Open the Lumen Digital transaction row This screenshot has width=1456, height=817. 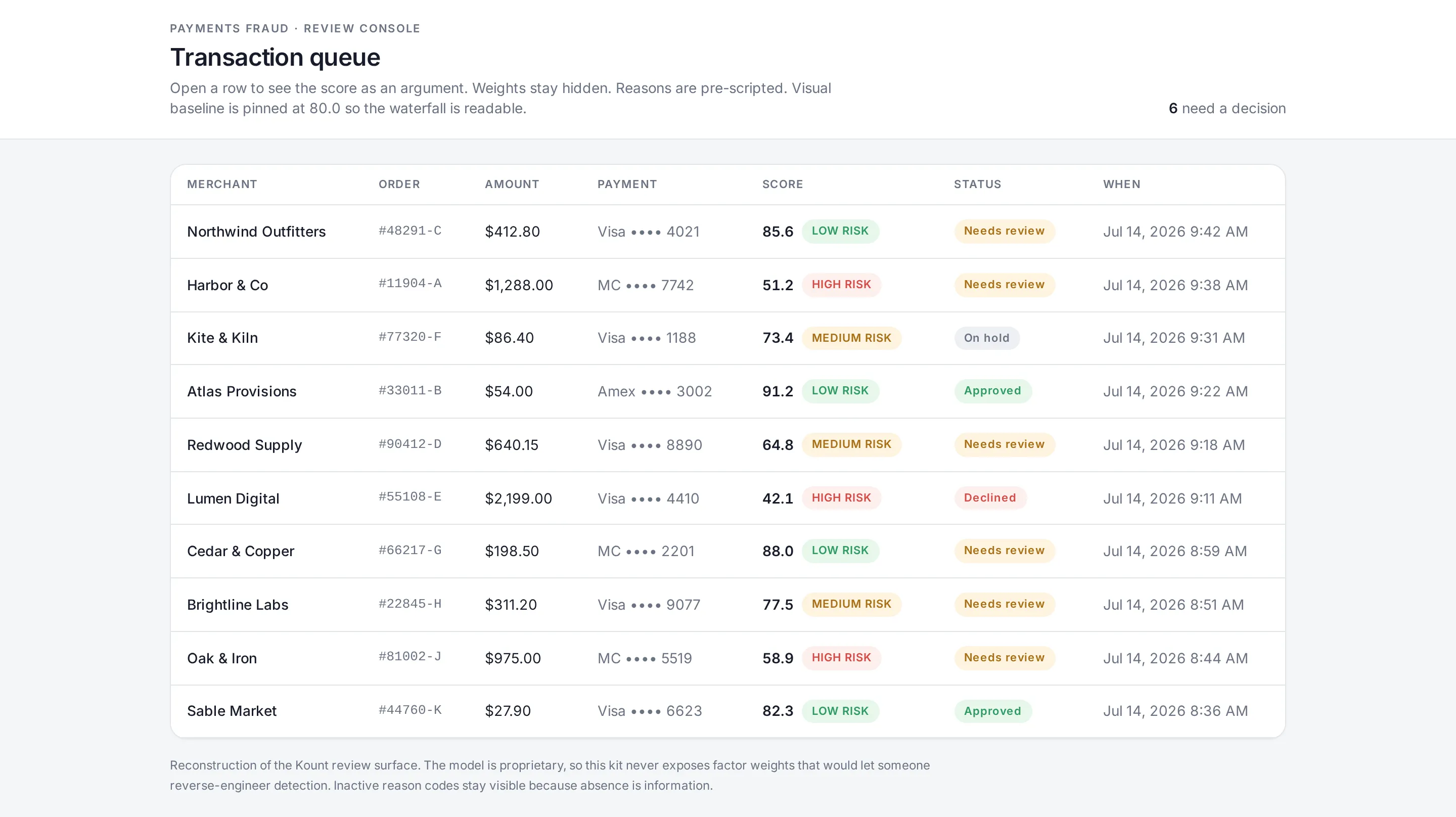pos(727,498)
